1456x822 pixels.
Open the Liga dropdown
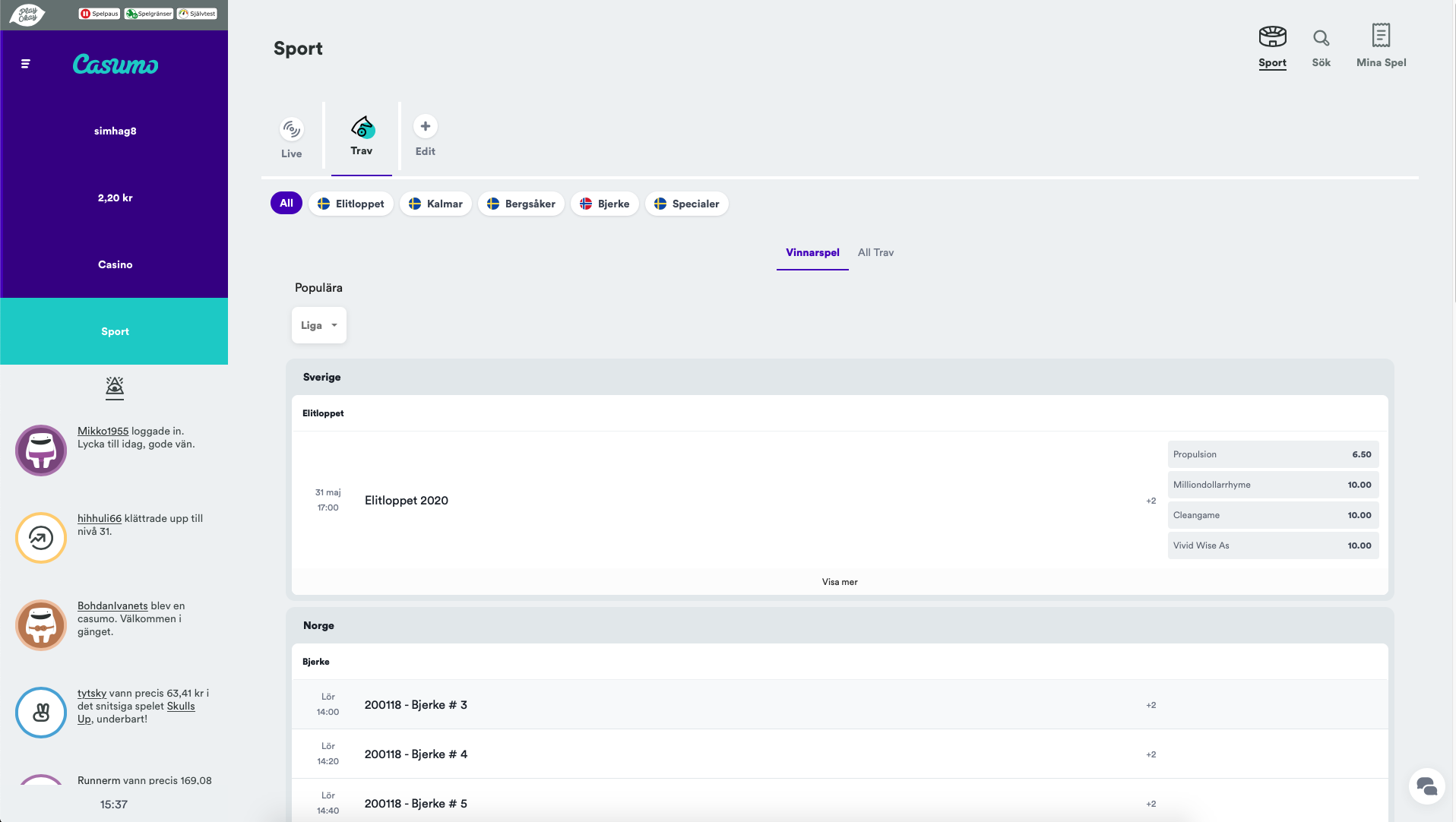[318, 325]
